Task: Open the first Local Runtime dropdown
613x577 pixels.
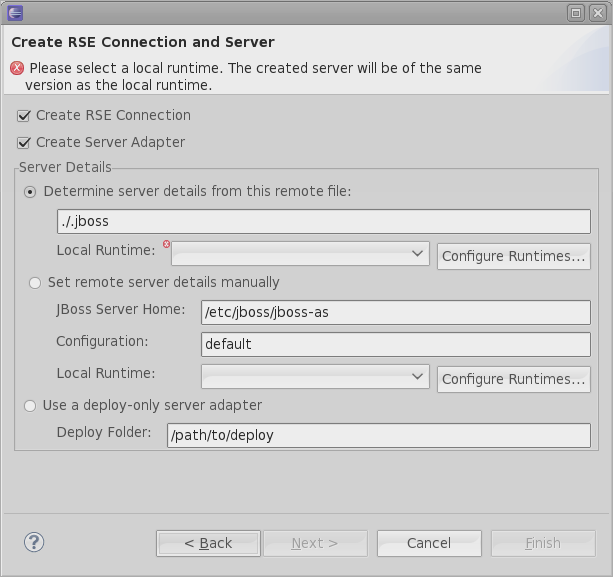Action: click(300, 254)
